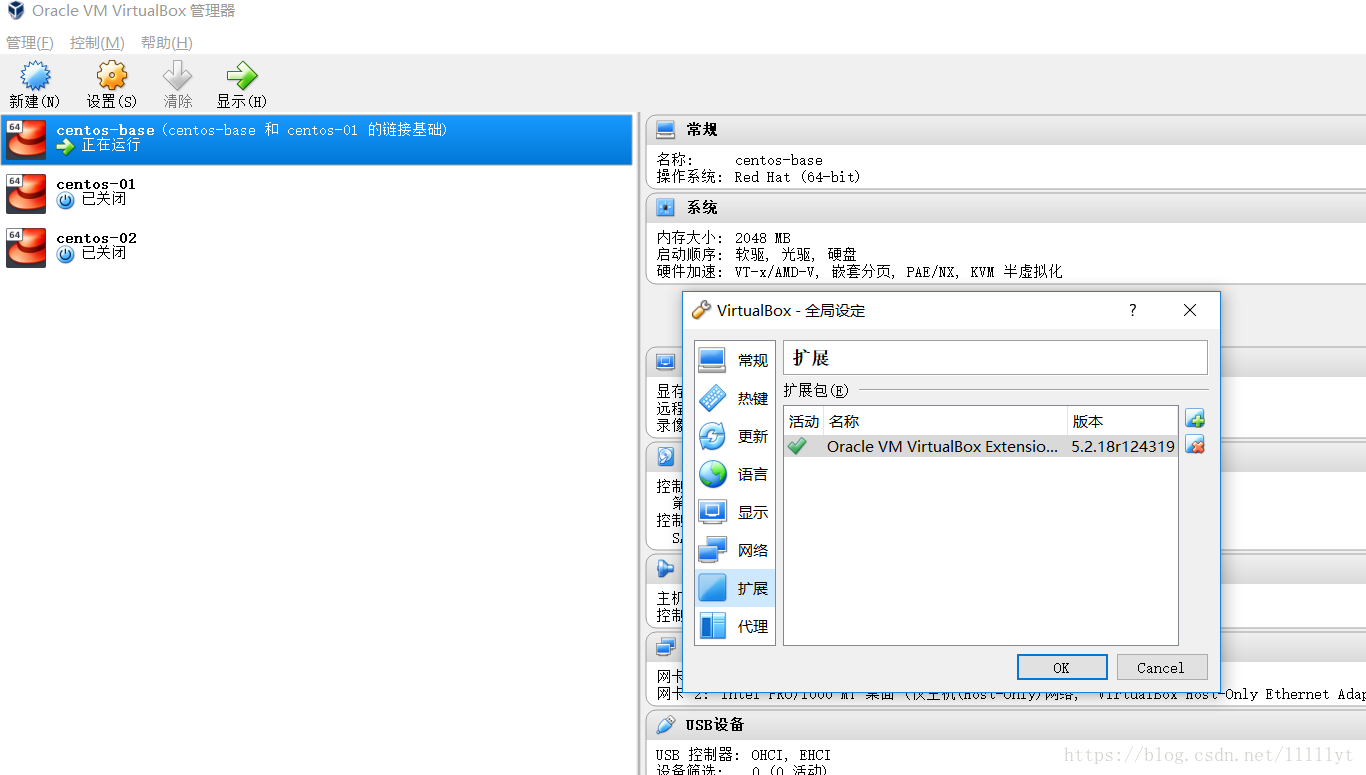Click the 新建(N) new VM toolbar icon
This screenshot has width=1366, height=775.
35,76
